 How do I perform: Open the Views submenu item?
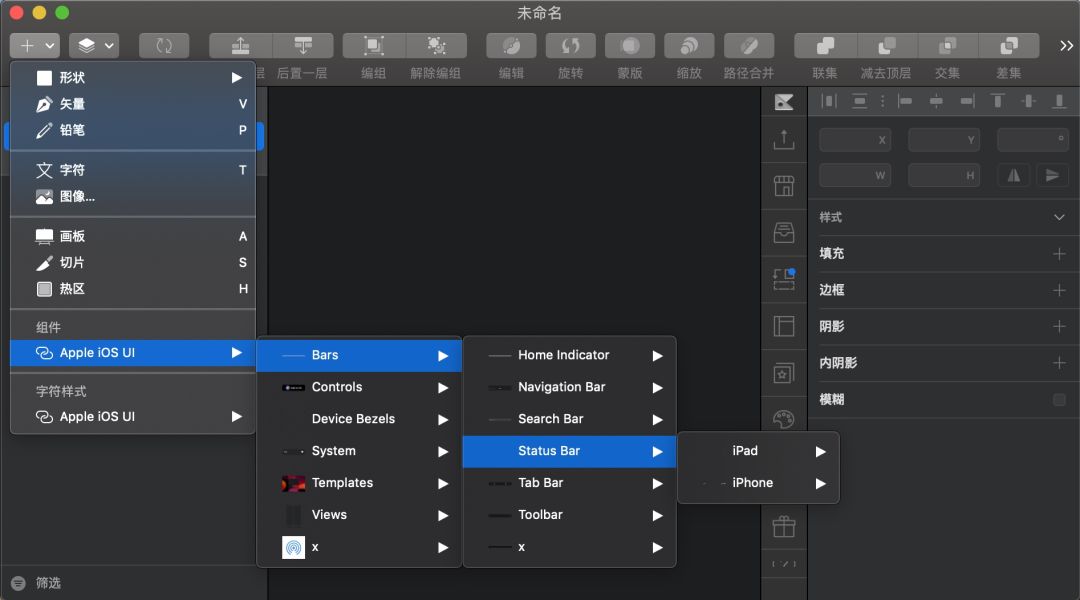tap(359, 515)
